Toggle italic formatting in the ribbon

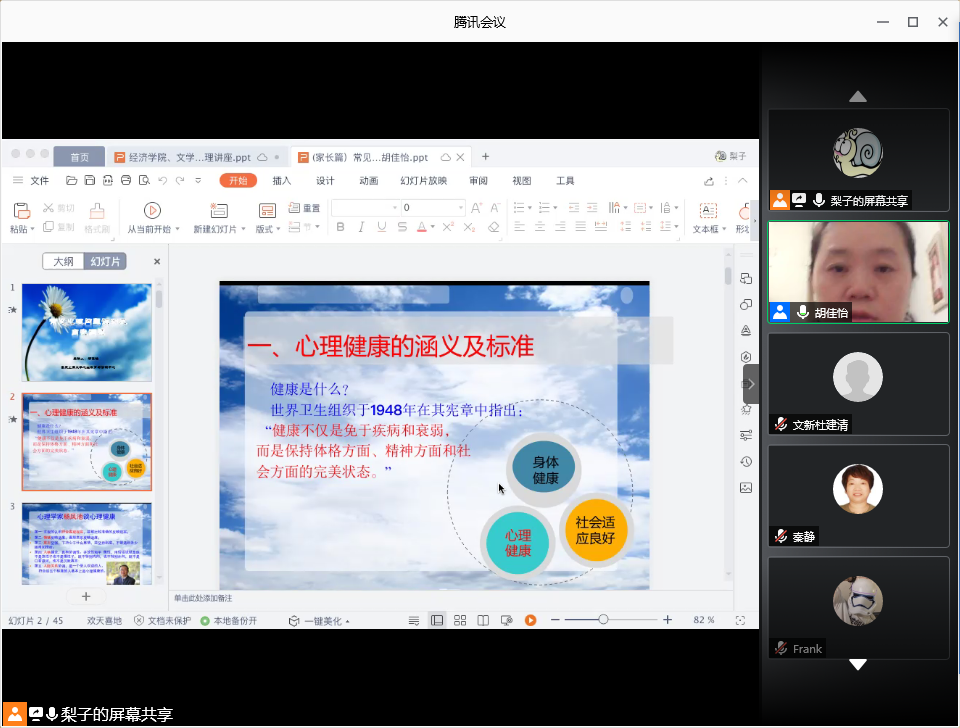[361, 227]
